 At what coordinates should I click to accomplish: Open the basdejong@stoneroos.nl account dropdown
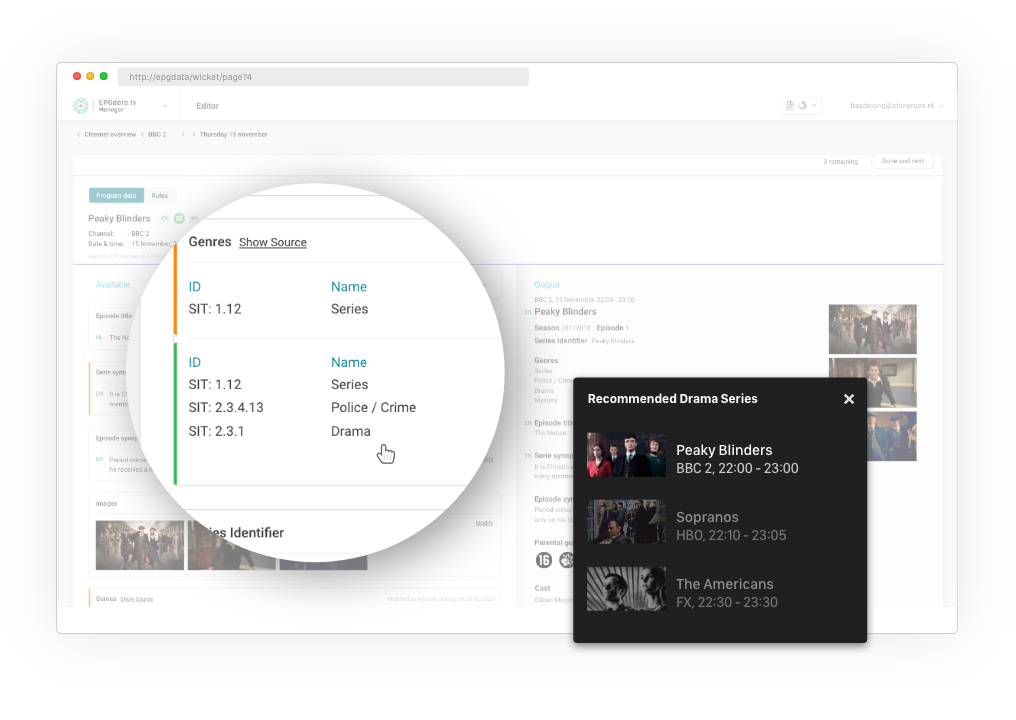point(896,105)
